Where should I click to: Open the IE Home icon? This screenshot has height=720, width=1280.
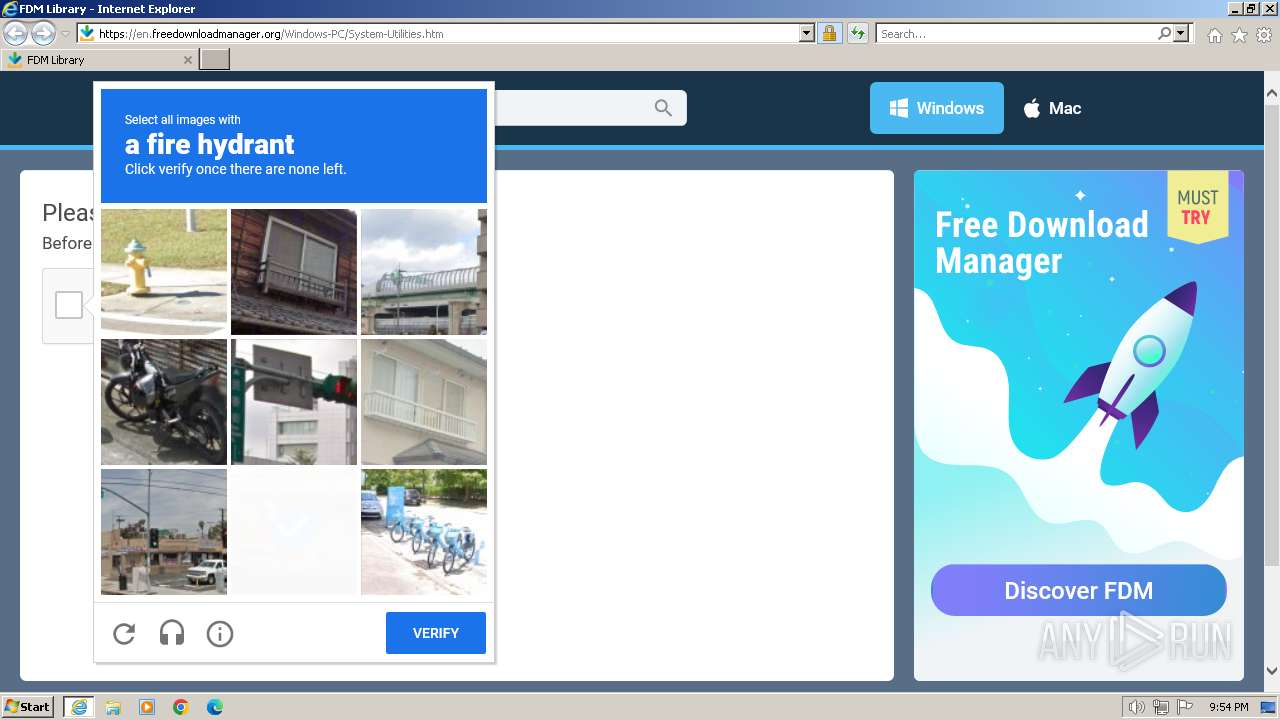coord(1214,35)
